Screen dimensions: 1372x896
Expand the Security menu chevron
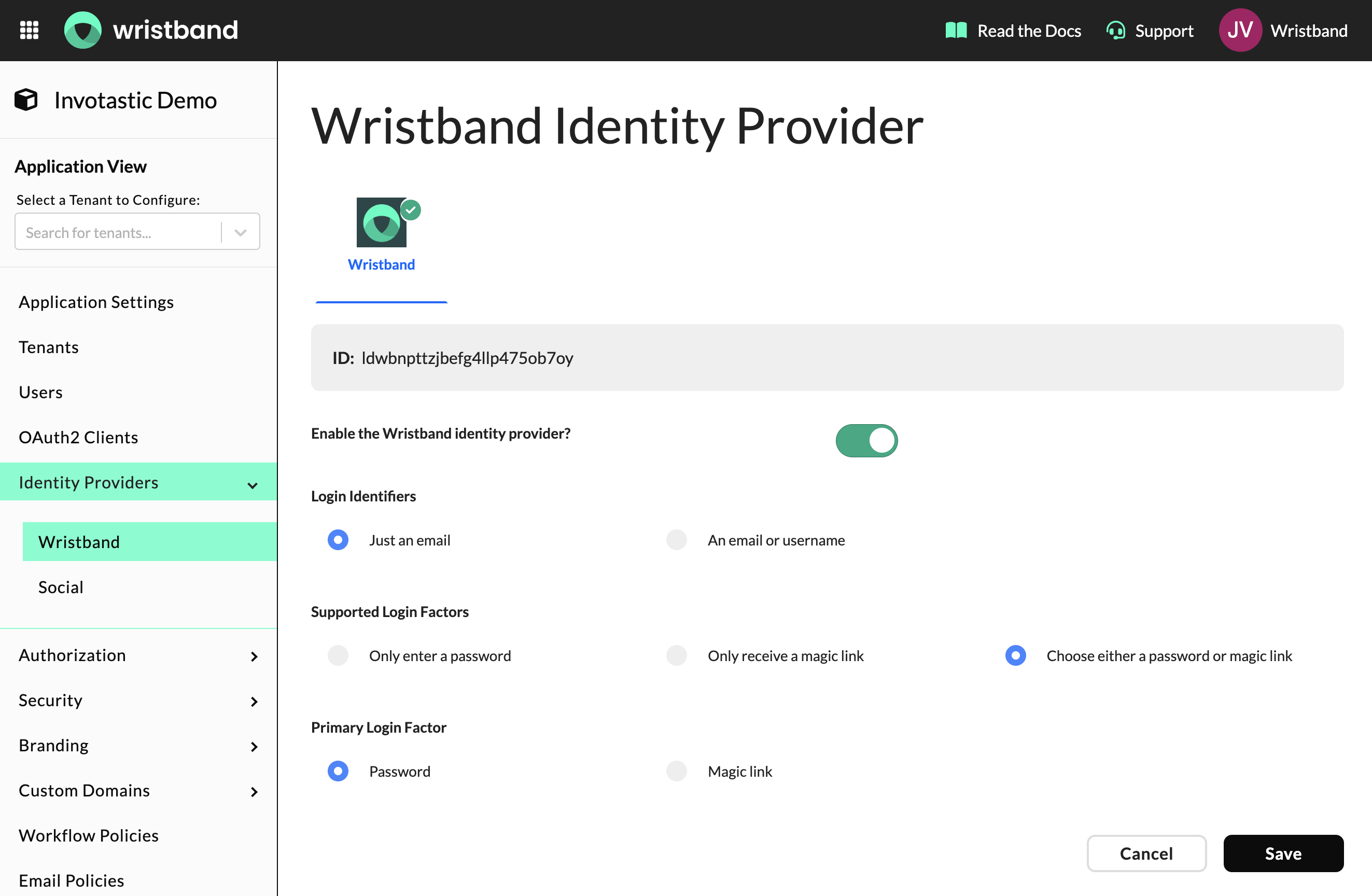coord(254,701)
